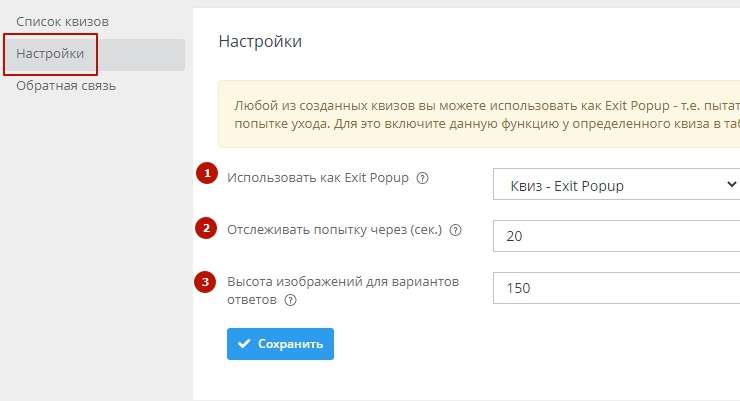Image resolution: width=740 pixels, height=401 pixels.
Task: Click help icon beside Exit Popup label
Action: click(422, 179)
